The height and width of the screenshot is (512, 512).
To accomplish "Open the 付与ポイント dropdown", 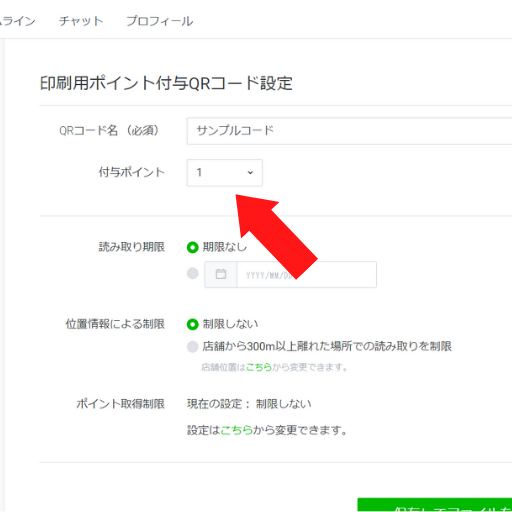I will tap(225, 173).
